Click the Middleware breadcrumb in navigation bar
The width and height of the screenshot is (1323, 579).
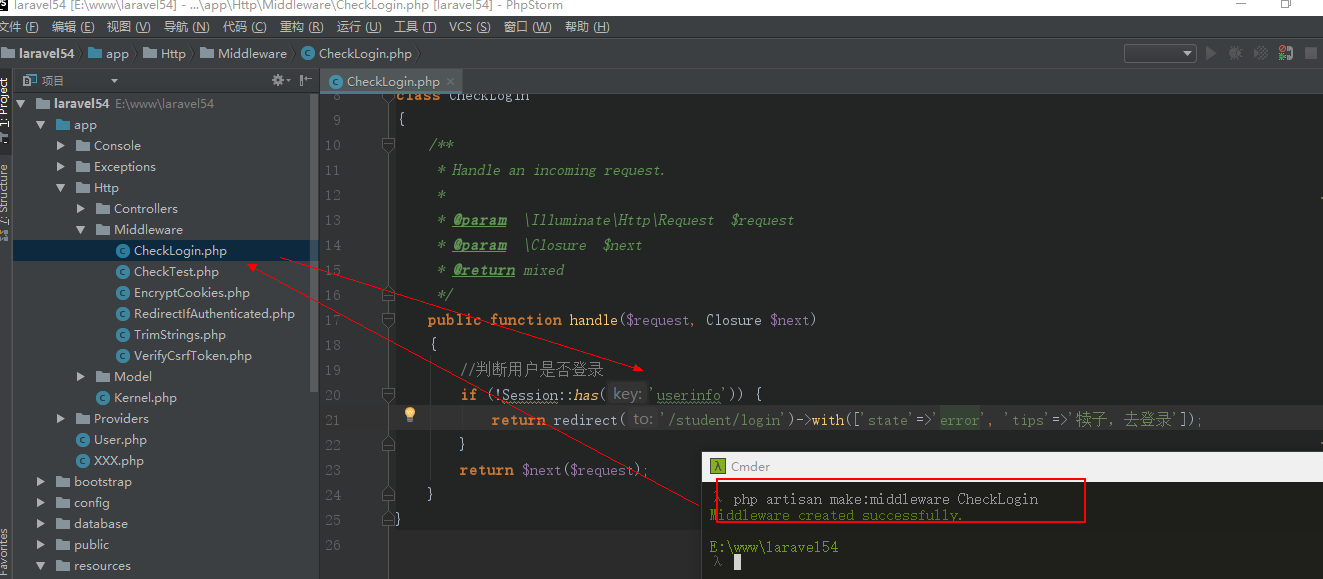[x=252, y=54]
